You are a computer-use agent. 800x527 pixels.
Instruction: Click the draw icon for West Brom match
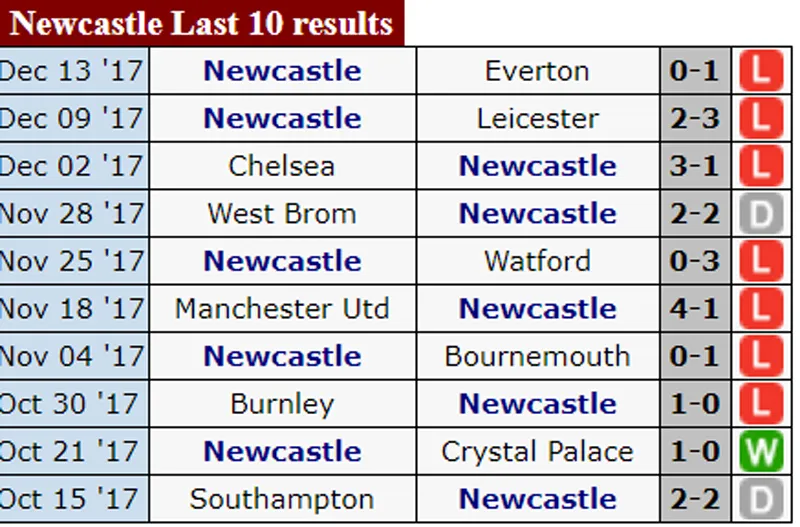pyautogui.click(x=760, y=214)
